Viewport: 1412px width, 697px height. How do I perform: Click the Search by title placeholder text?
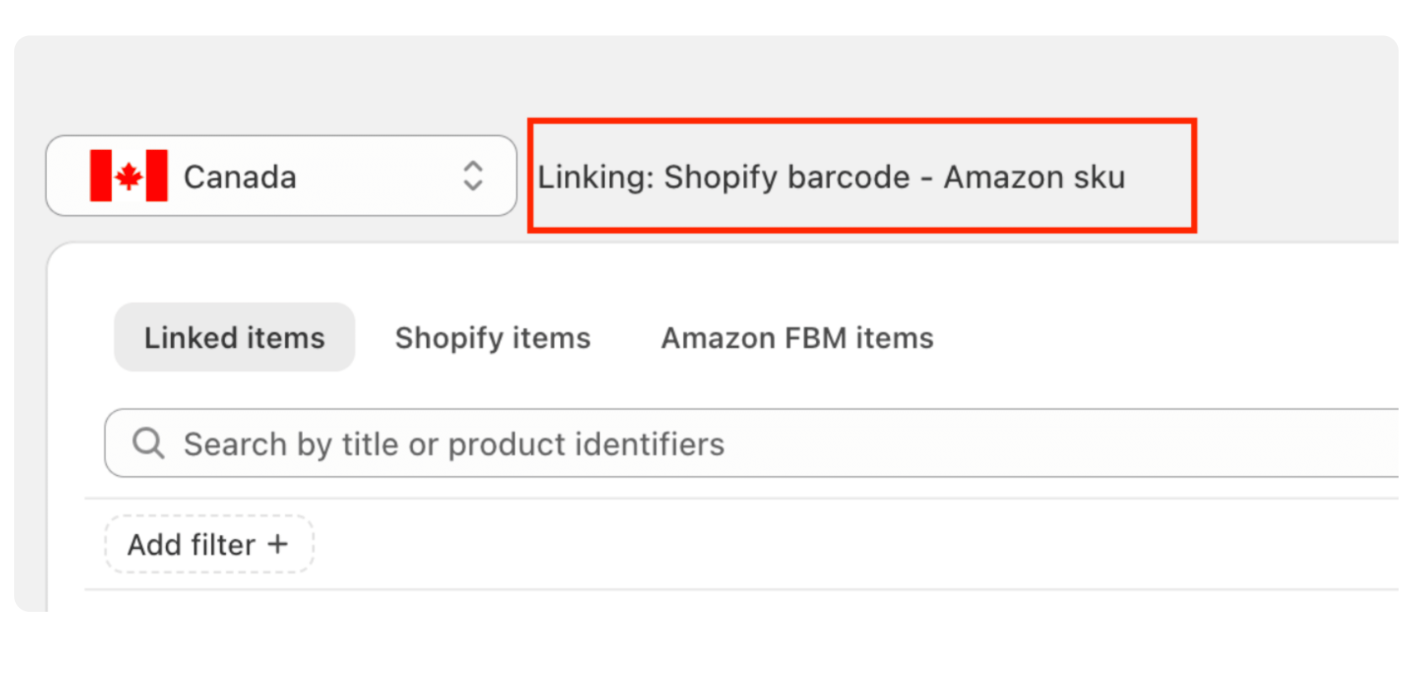pyautogui.click(x=453, y=444)
